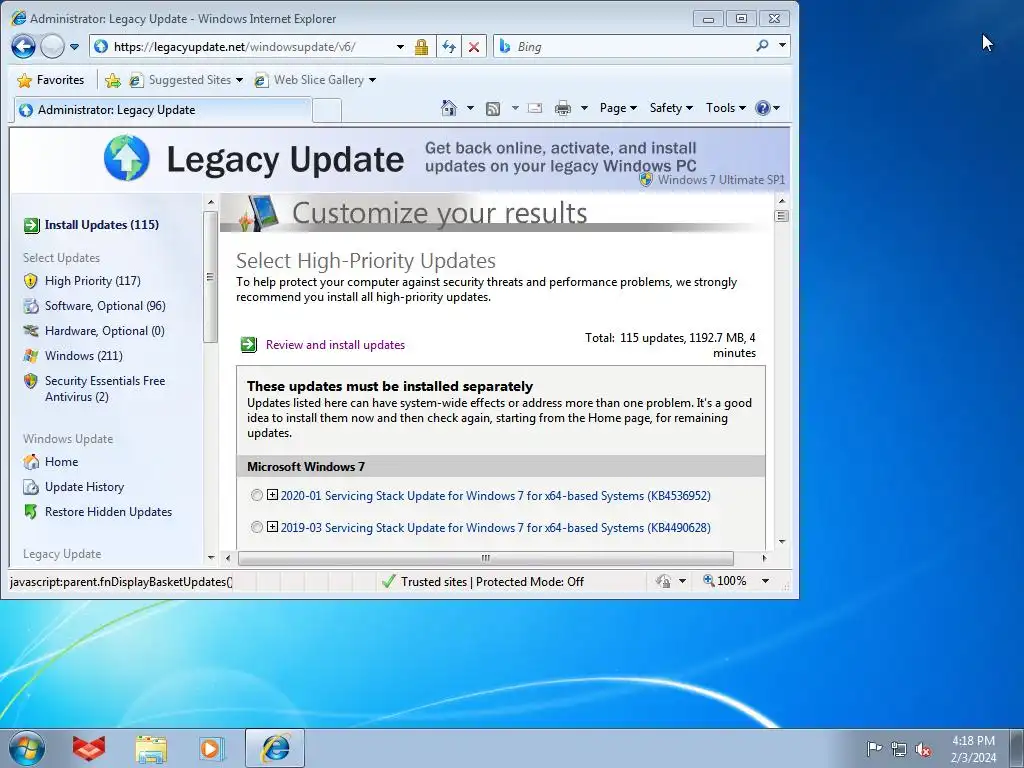The image size is (1024, 768).
Task: Click the Home toolbar icon
Action: click(449, 108)
